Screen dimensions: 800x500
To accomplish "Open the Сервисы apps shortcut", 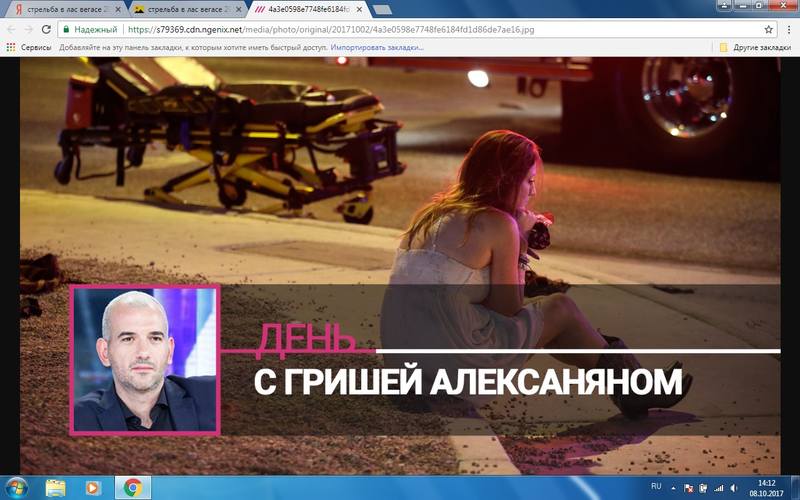I will click(29, 47).
